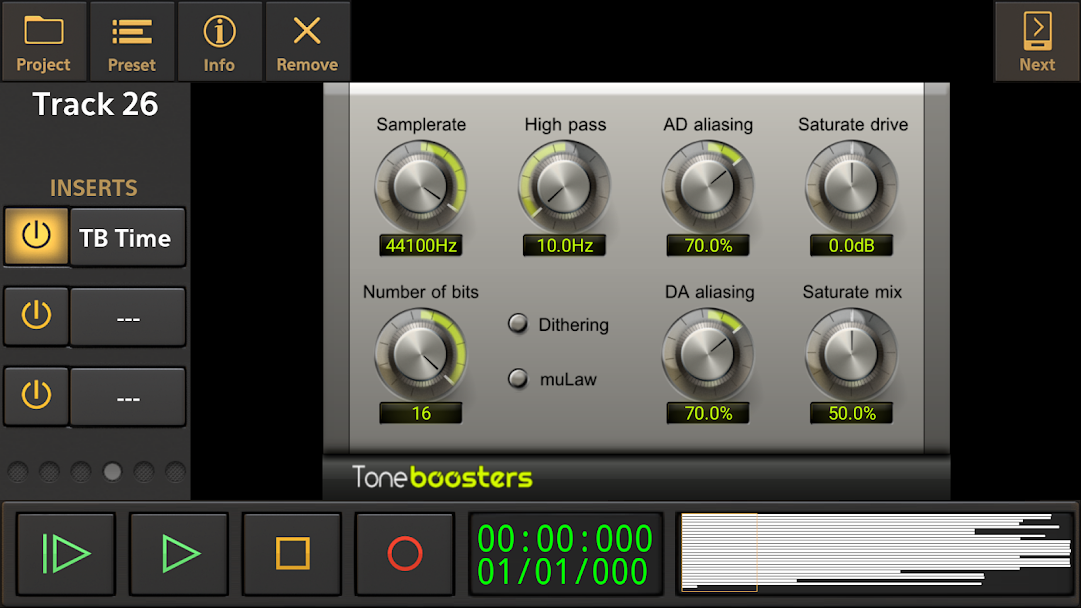Click the Saturate mix knob
Viewport: 1081px width, 608px height.
point(851,354)
